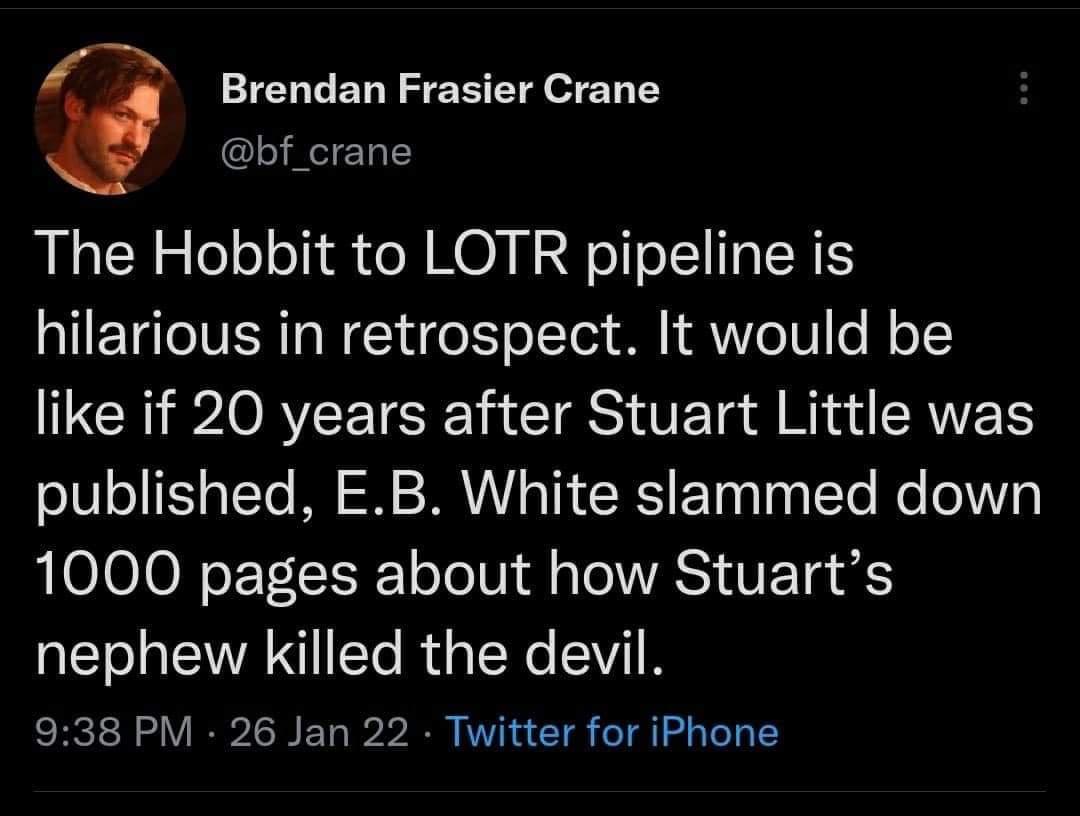Click the word nephew in the tweet
Image resolution: width=1080 pixels, height=816 pixels.
[144, 655]
